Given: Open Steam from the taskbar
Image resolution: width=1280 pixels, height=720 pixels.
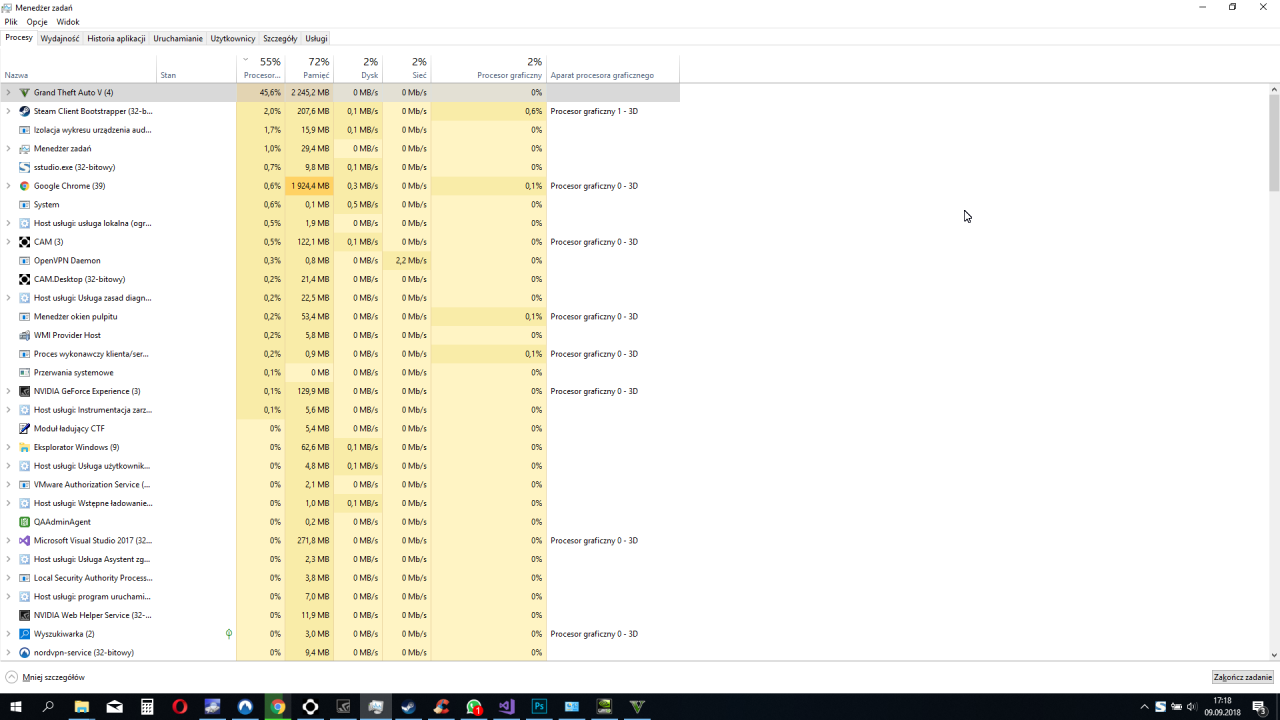Looking at the screenshot, I should tap(409, 706).
